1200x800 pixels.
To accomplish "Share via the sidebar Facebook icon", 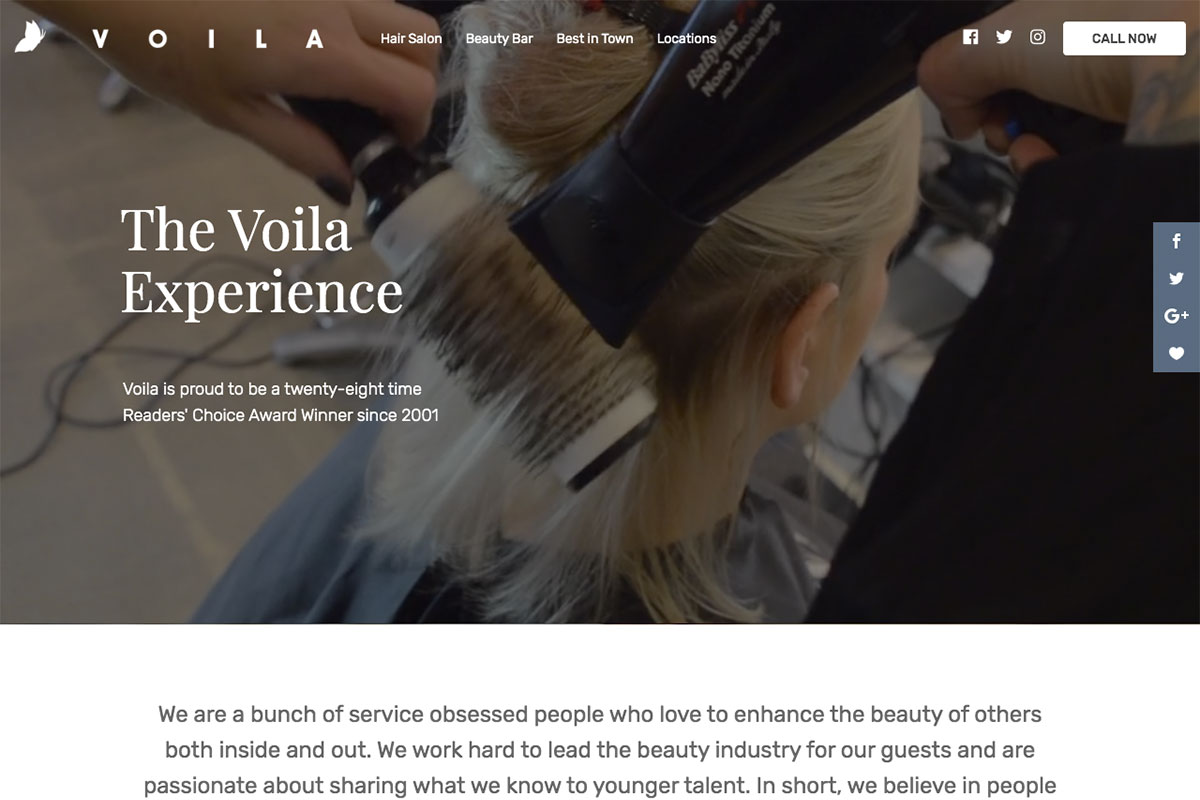I will pyautogui.click(x=1177, y=241).
